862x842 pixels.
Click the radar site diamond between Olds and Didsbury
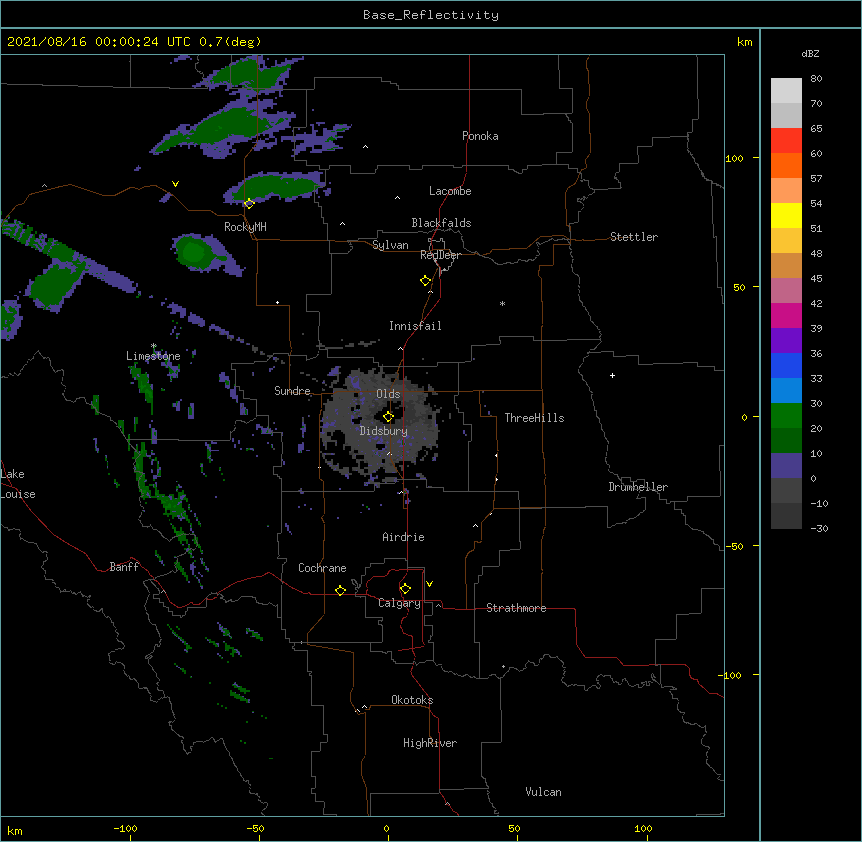[x=388, y=417]
